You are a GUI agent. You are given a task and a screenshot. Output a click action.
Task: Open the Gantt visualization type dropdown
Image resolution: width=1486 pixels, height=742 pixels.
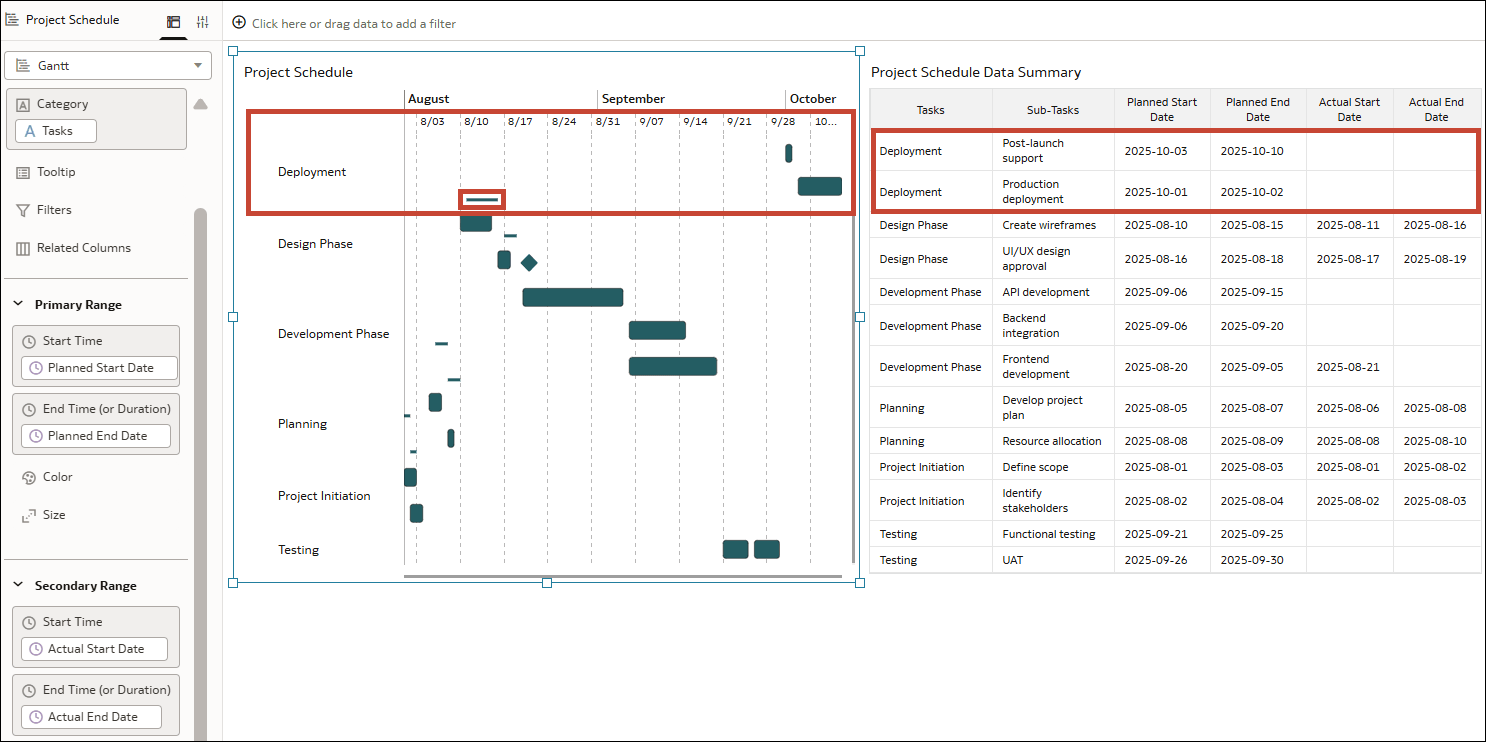pos(107,65)
